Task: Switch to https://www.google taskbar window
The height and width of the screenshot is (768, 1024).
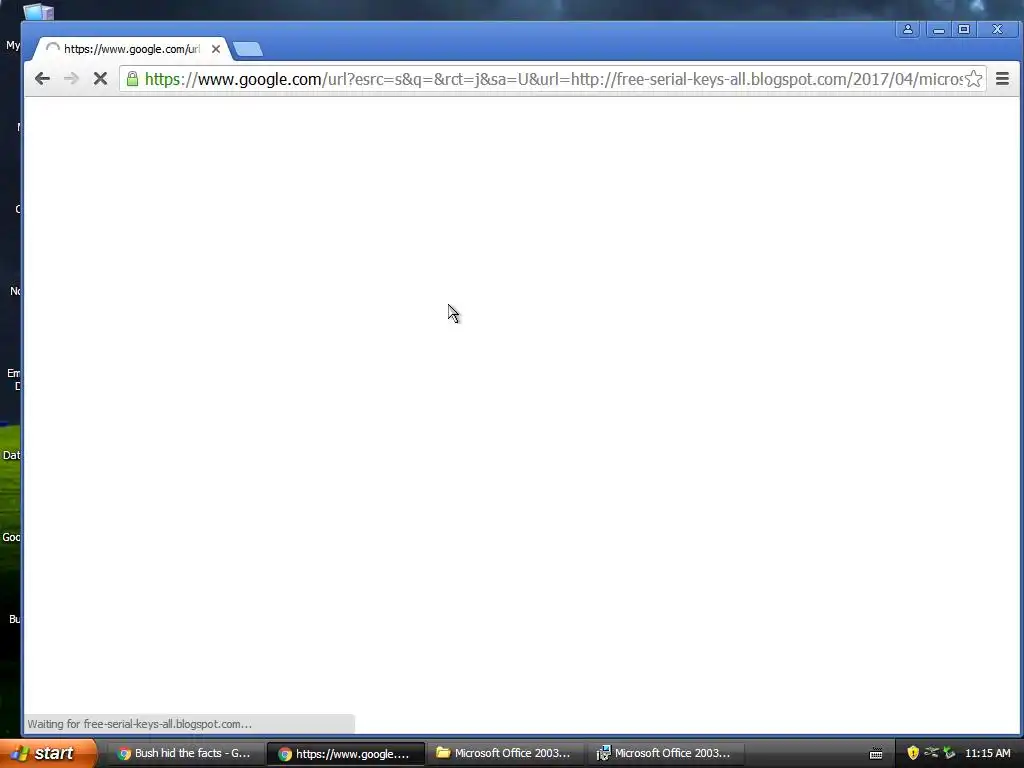Action: point(345,754)
